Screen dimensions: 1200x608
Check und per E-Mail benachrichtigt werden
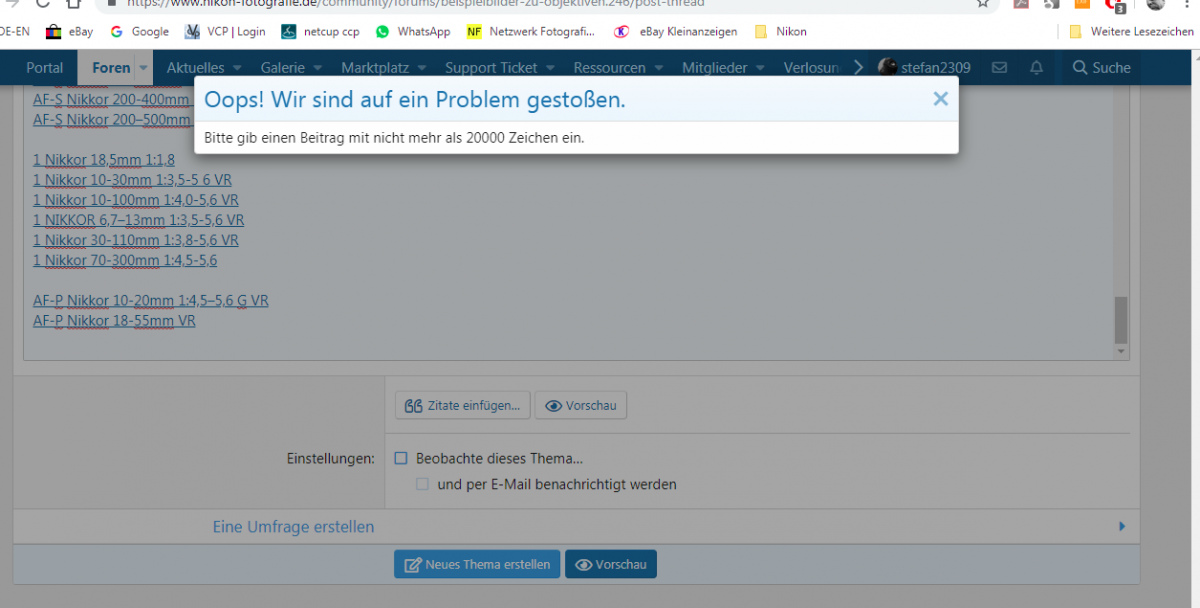pyautogui.click(x=422, y=484)
